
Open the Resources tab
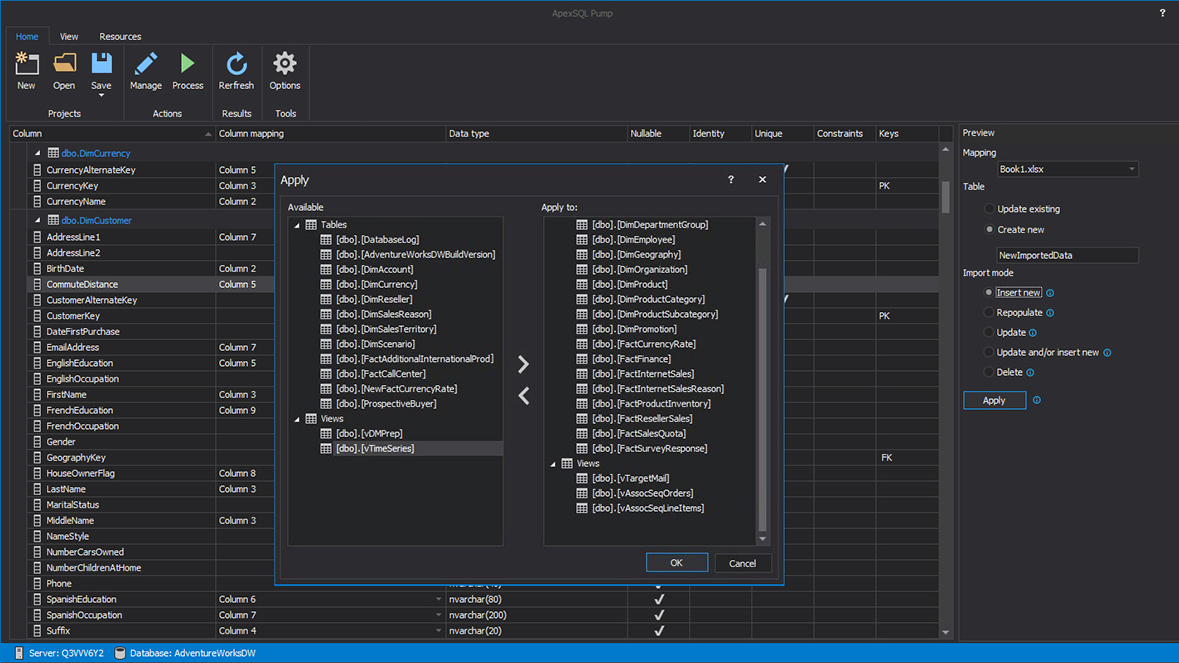[119, 36]
